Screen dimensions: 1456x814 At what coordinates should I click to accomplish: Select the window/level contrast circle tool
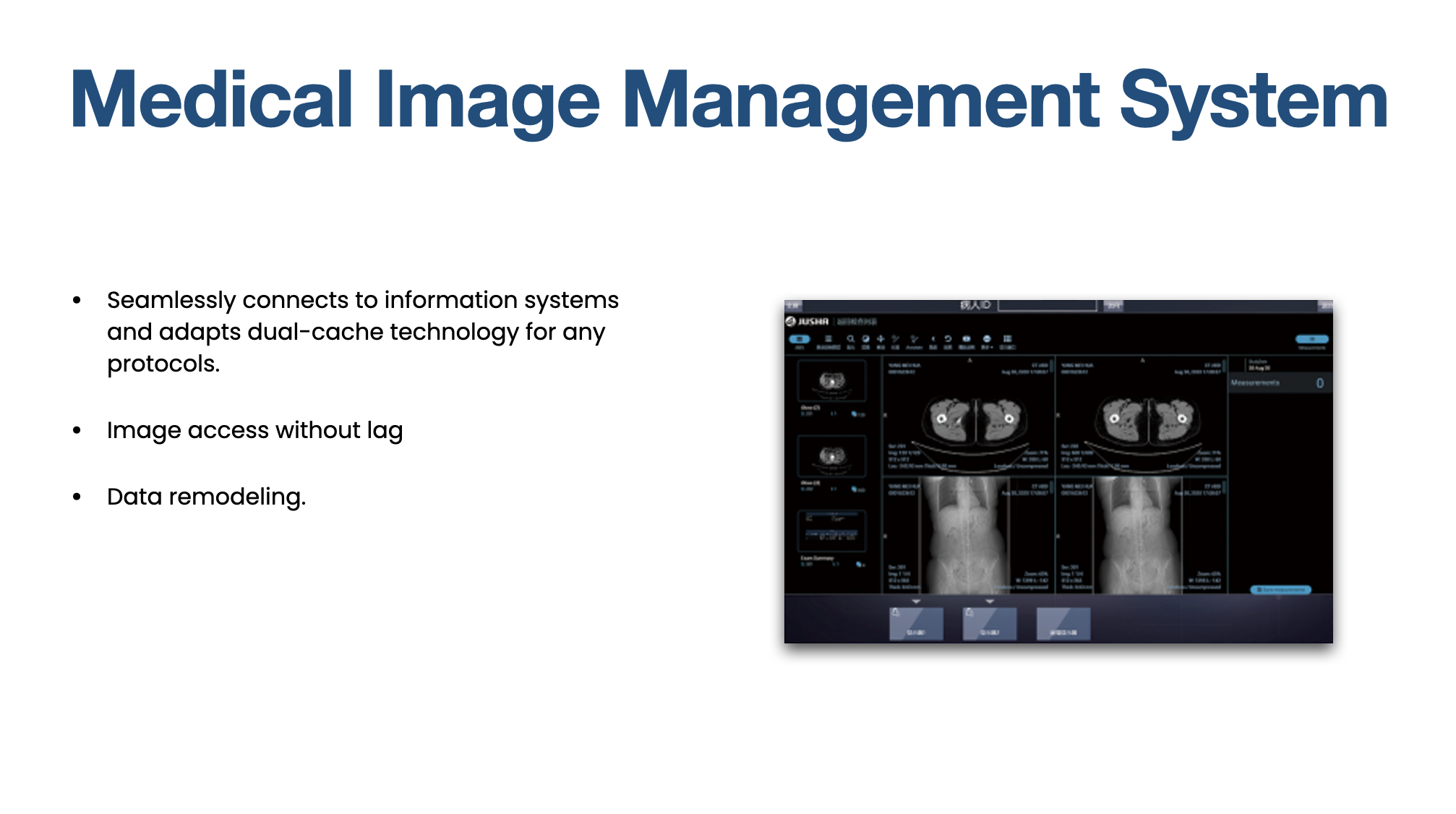(865, 339)
